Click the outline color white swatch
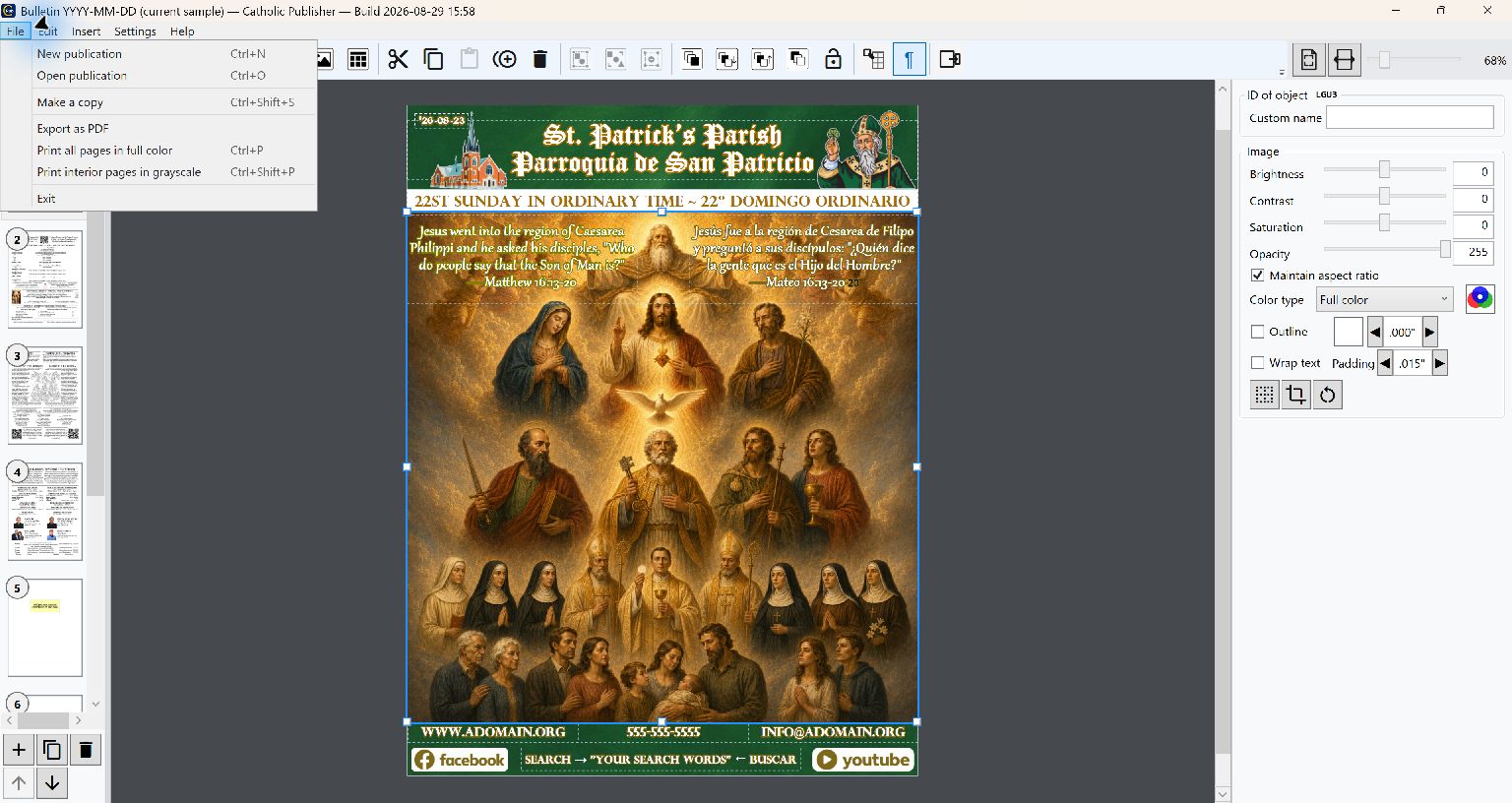Image resolution: width=1512 pixels, height=803 pixels. click(x=1349, y=332)
